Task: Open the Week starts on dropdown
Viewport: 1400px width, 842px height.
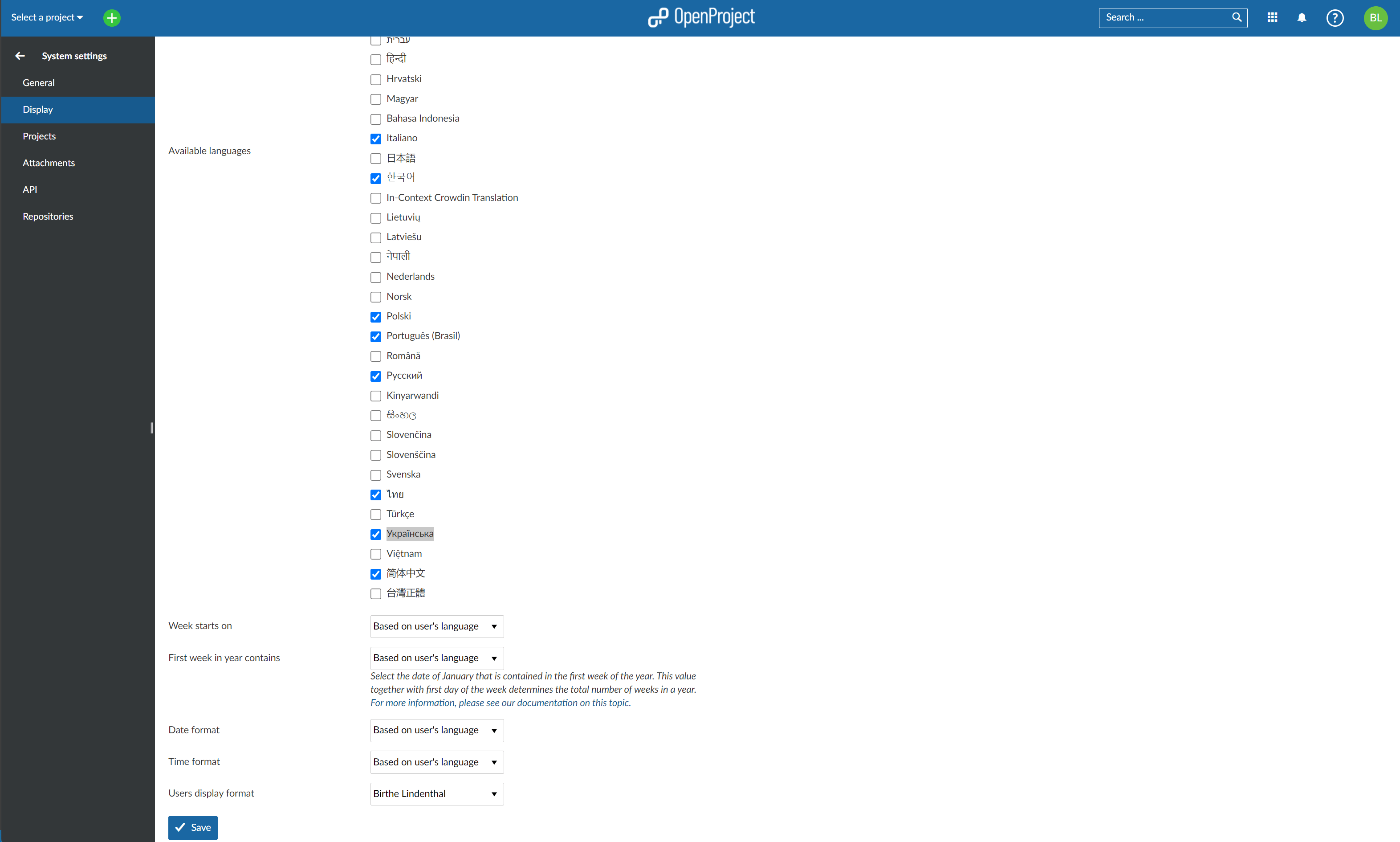Action: 436,626
